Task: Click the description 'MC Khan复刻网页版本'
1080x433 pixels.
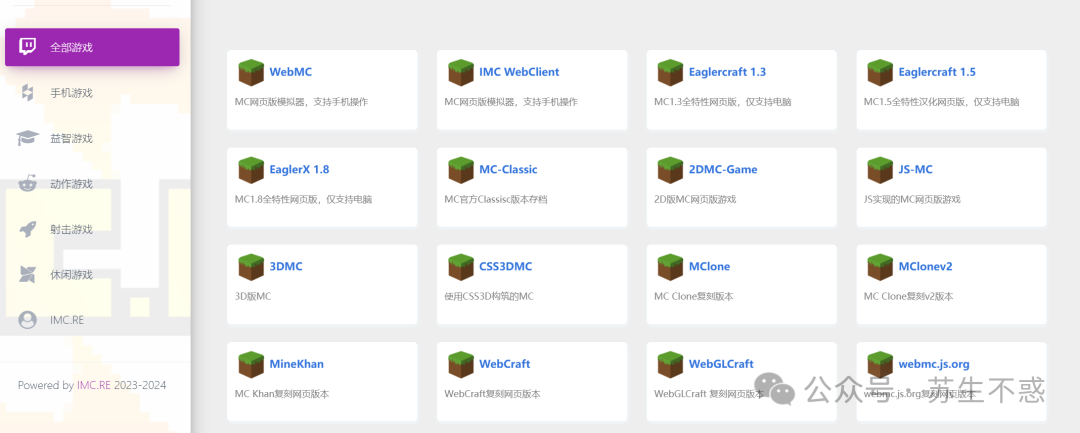Action: pyautogui.click(x=282, y=394)
